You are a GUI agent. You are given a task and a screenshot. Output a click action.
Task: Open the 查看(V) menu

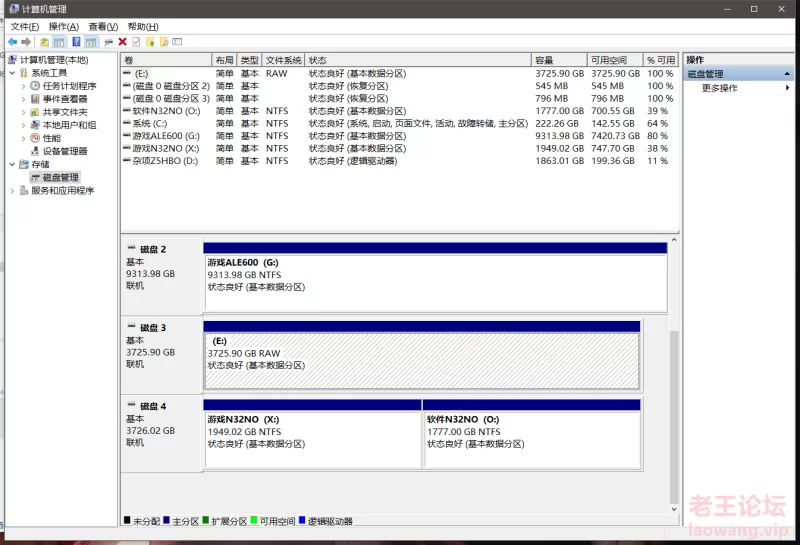pyautogui.click(x=104, y=27)
